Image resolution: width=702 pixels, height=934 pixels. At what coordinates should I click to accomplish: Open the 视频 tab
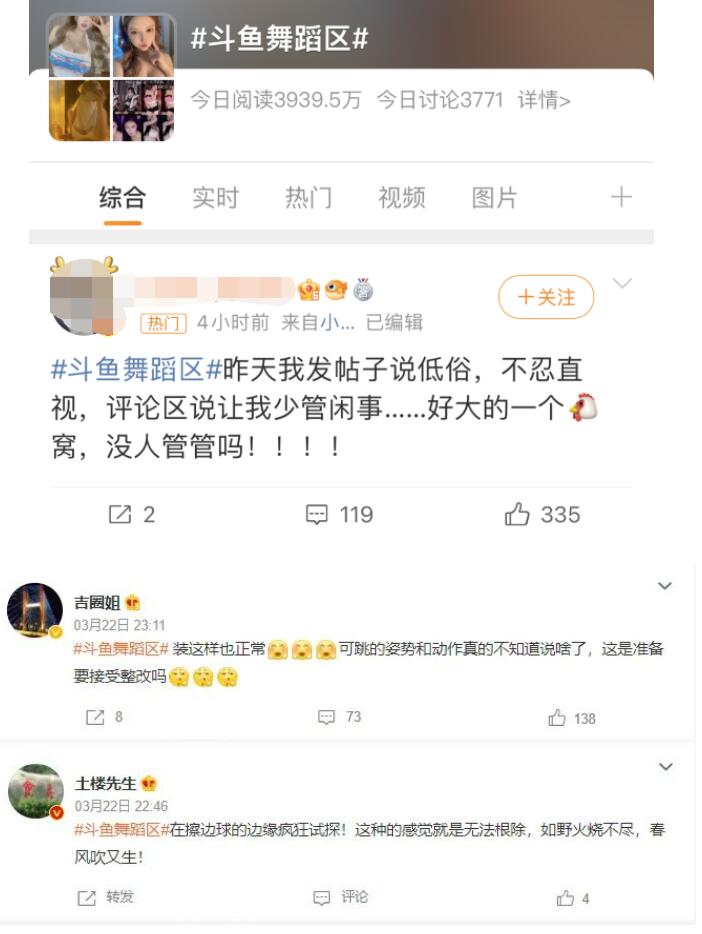pos(402,197)
